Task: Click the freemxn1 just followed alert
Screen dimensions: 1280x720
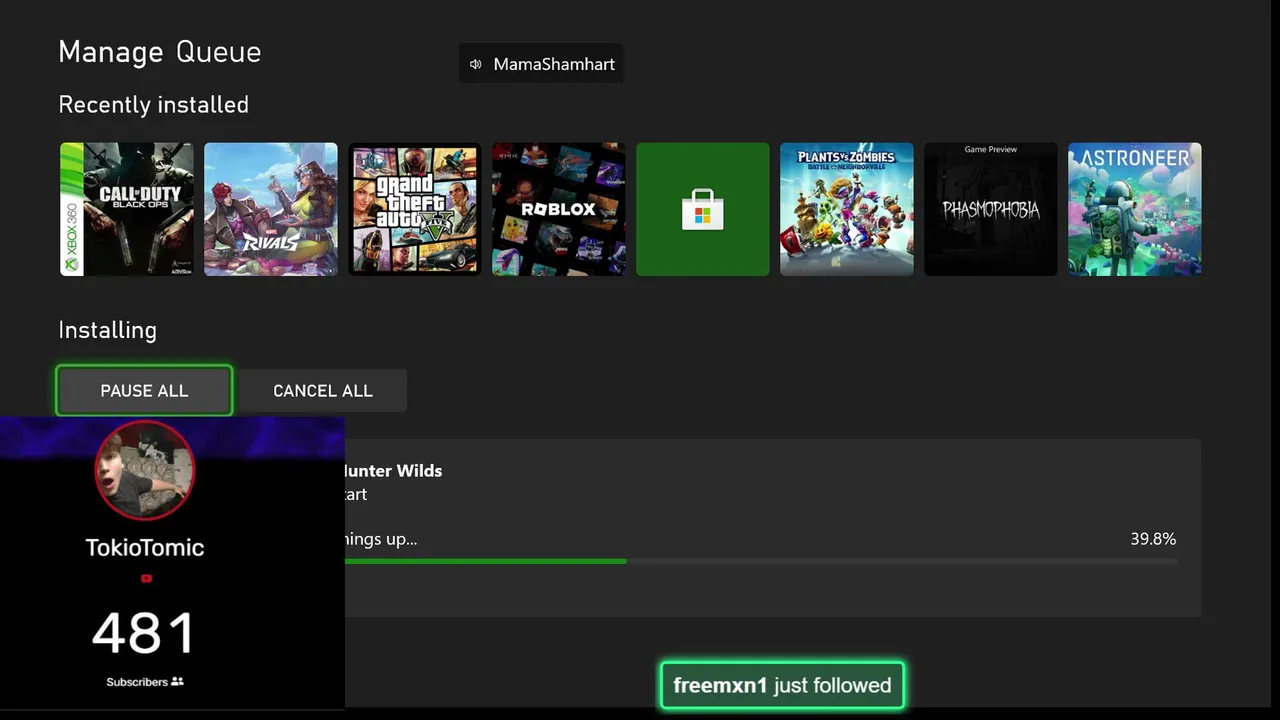Action: [782, 685]
